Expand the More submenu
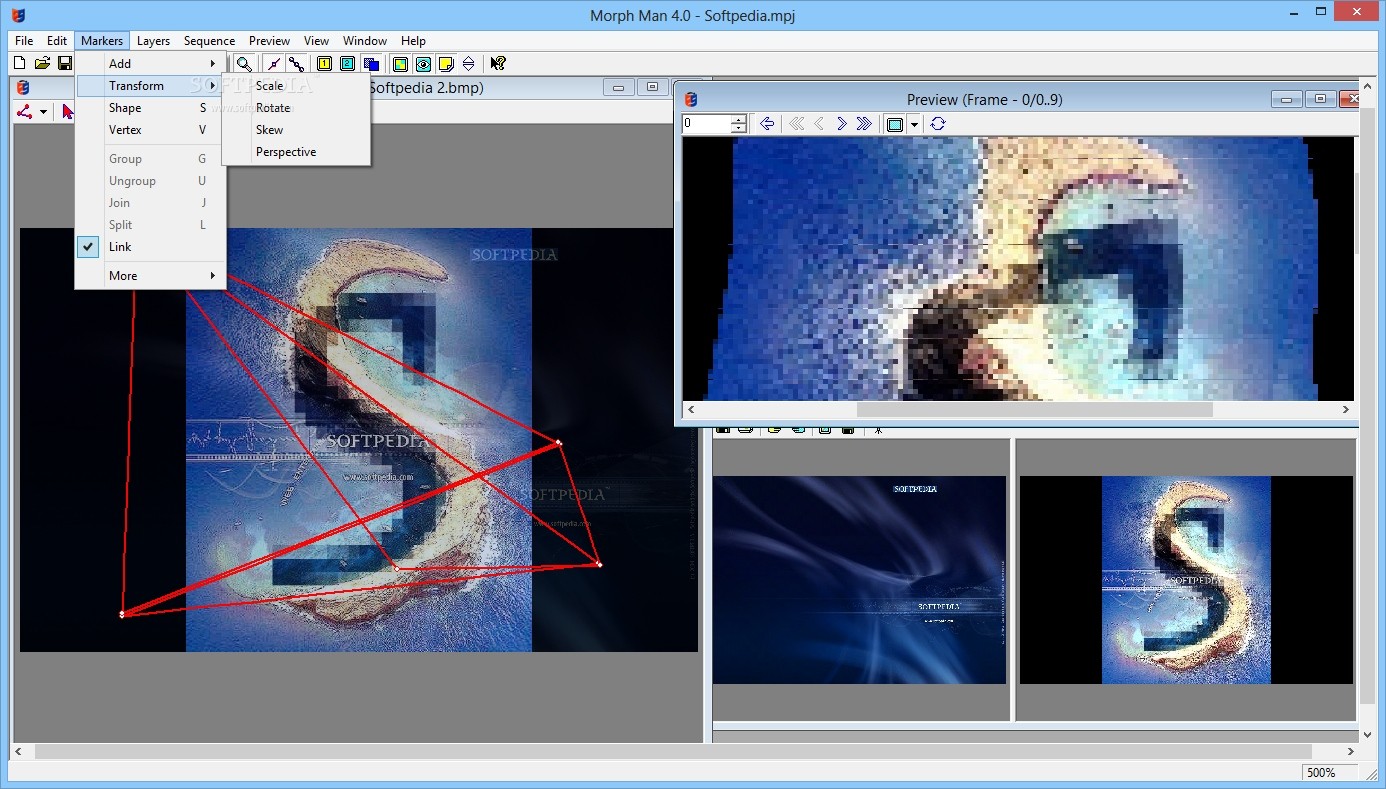The image size is (1386, 789). 150,276
